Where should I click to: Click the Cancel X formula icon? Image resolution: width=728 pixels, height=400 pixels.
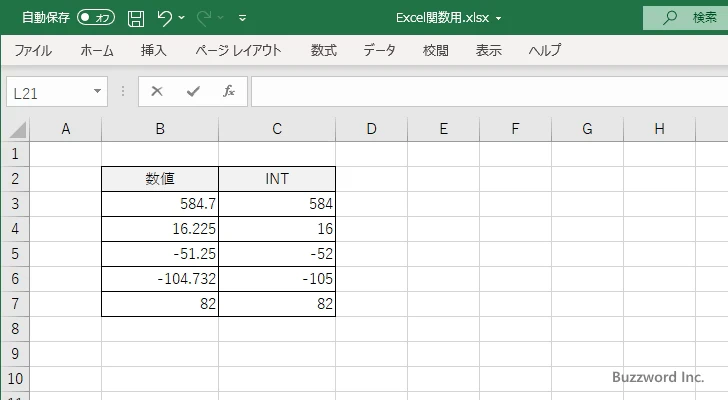157,91
